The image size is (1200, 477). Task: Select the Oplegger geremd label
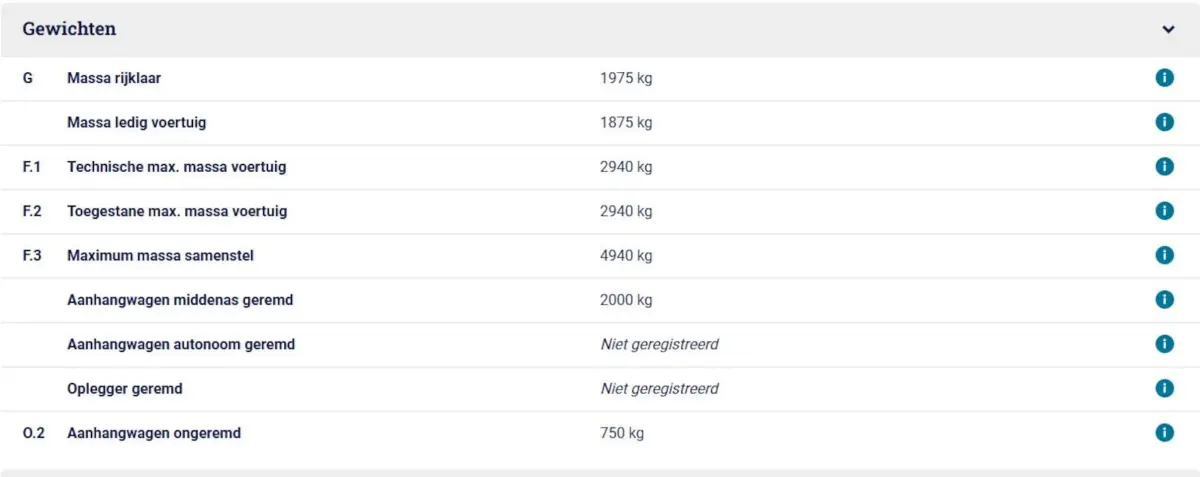[x=125, y=388]
